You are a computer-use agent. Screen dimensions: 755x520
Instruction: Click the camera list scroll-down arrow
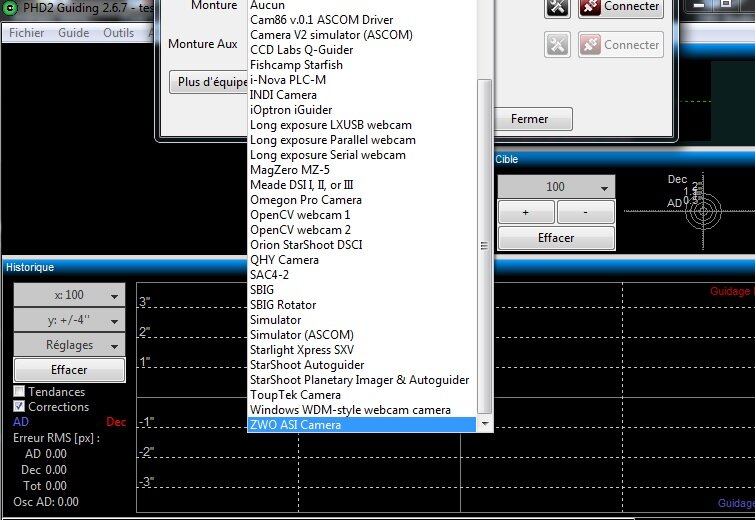485,424
